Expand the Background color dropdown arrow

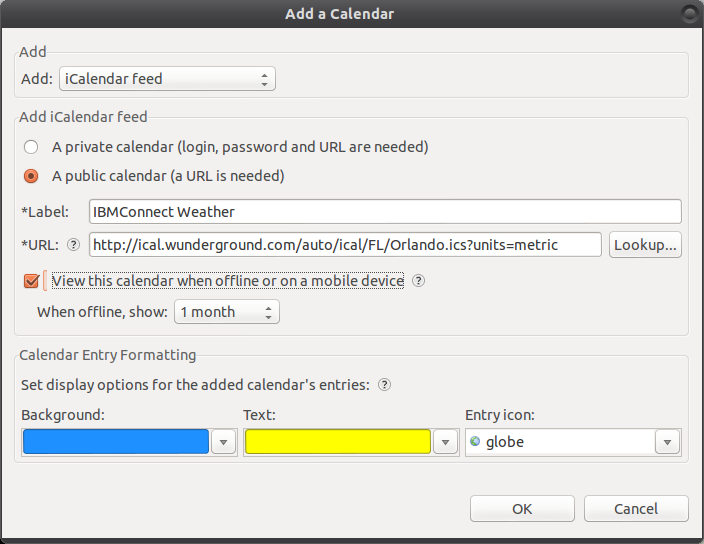coord(224,442)
